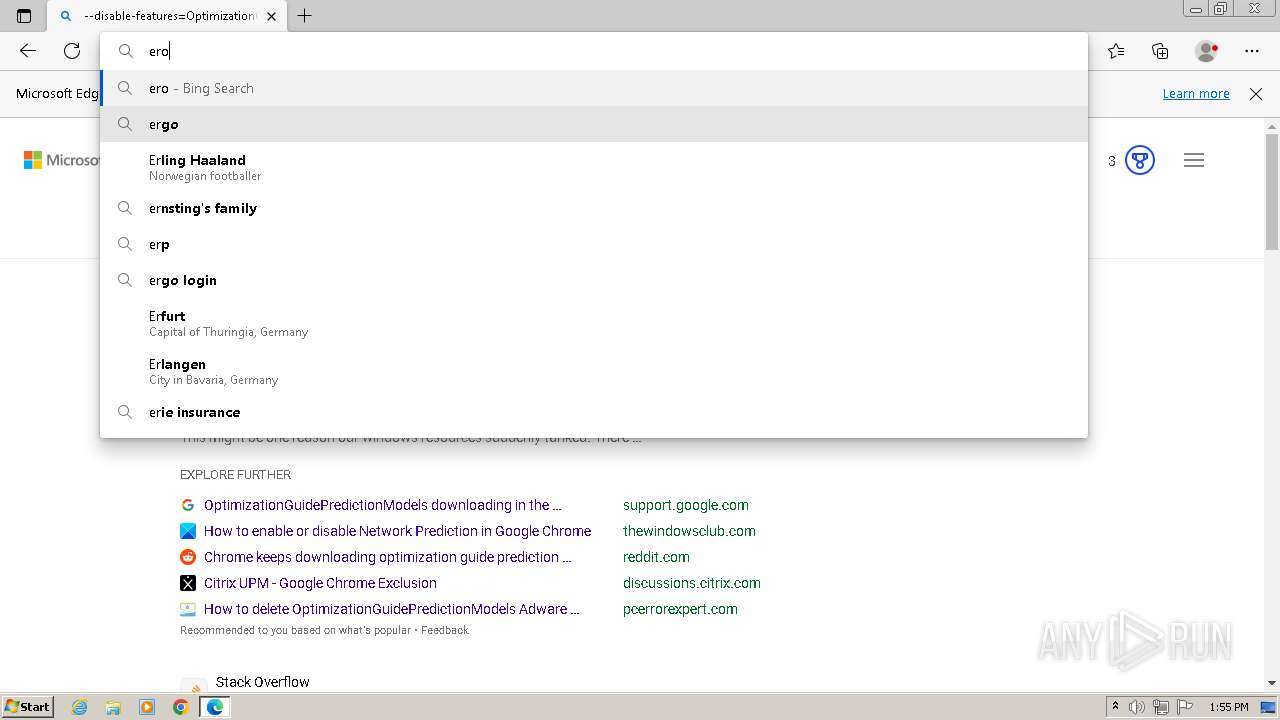Viewport: 1280px width, 720px height.
Task: Refresh the page
Action: (72, 51)
